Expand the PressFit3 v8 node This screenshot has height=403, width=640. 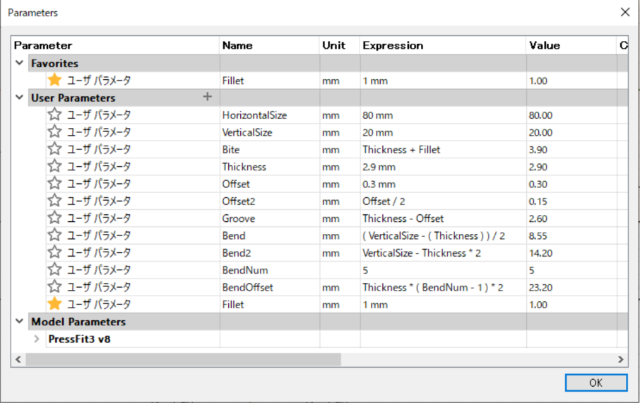click(x=37, y=338)
